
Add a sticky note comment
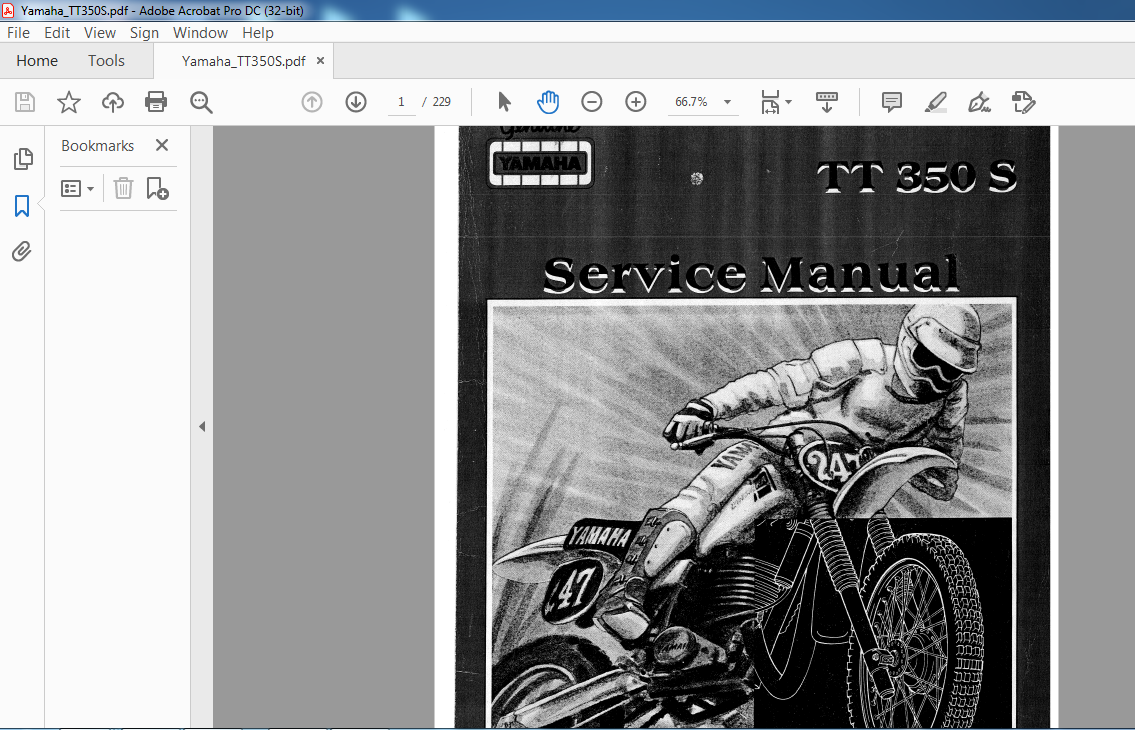892,102
